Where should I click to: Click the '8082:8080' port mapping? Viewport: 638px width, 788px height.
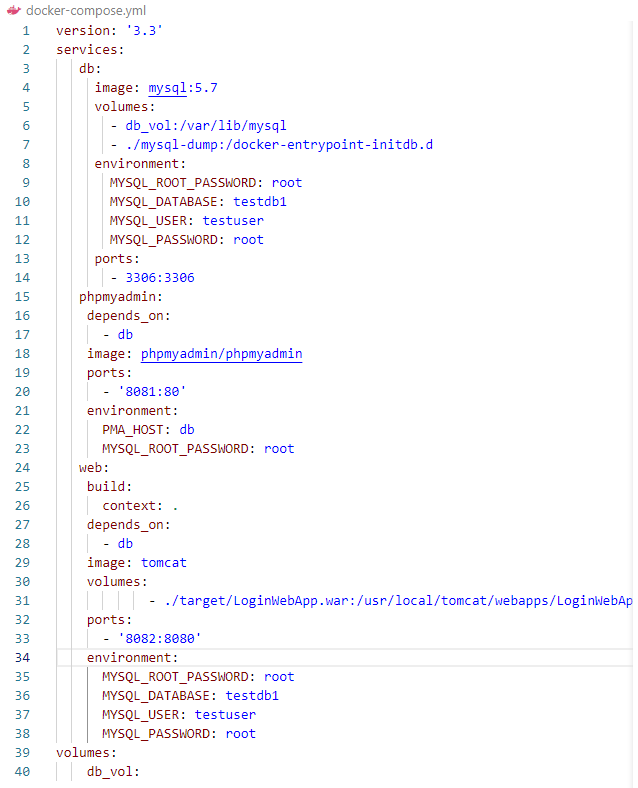click(x=160, y=639)
